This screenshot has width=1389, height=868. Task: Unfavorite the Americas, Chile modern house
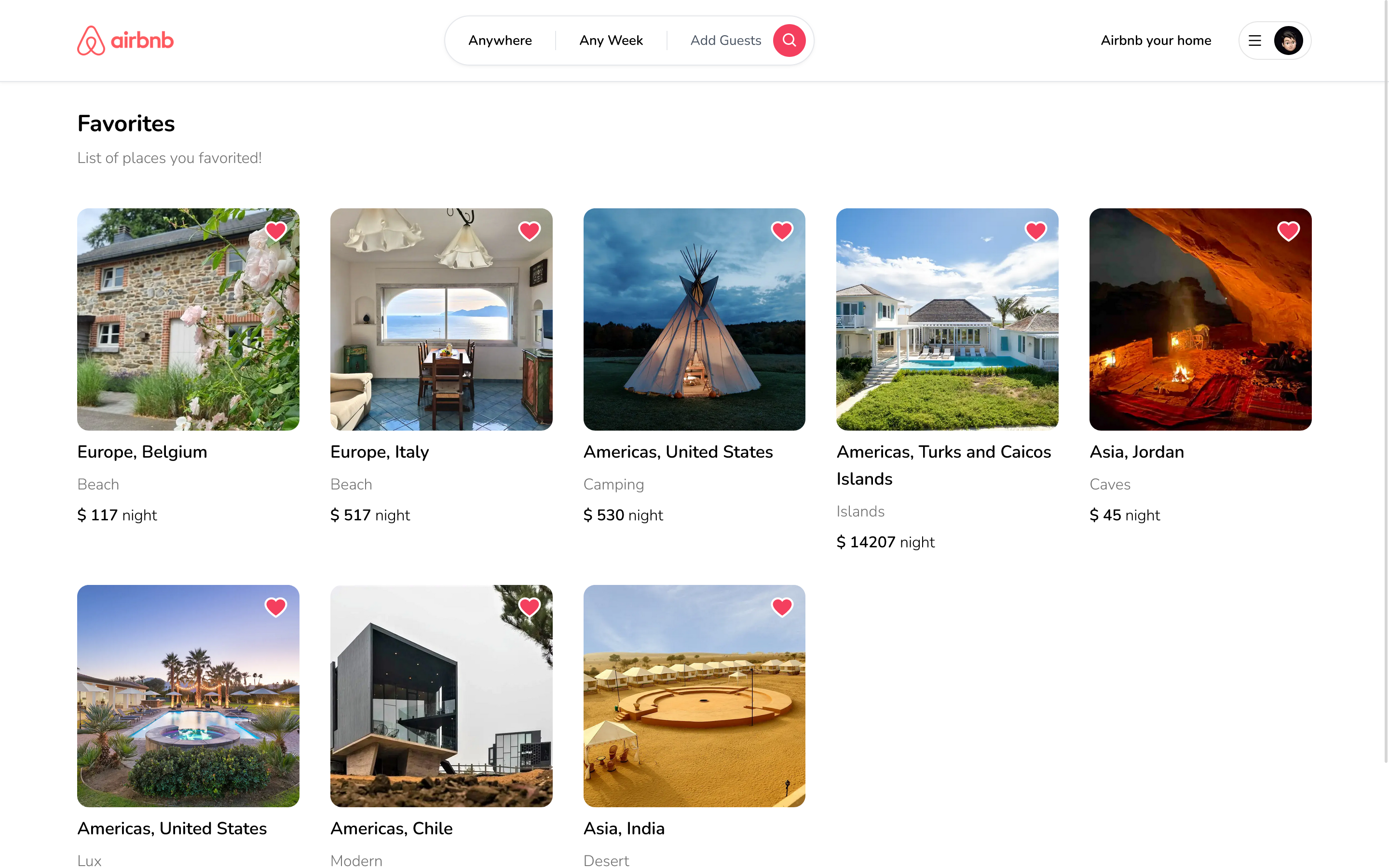pyautogui.click(x=529, y=607)
